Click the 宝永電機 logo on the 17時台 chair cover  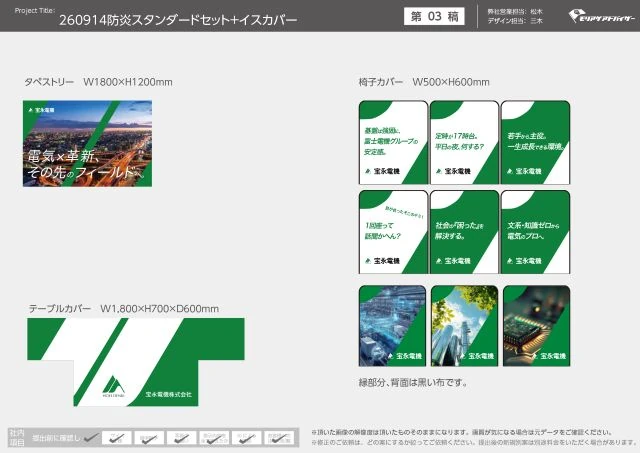click(453, 171)
